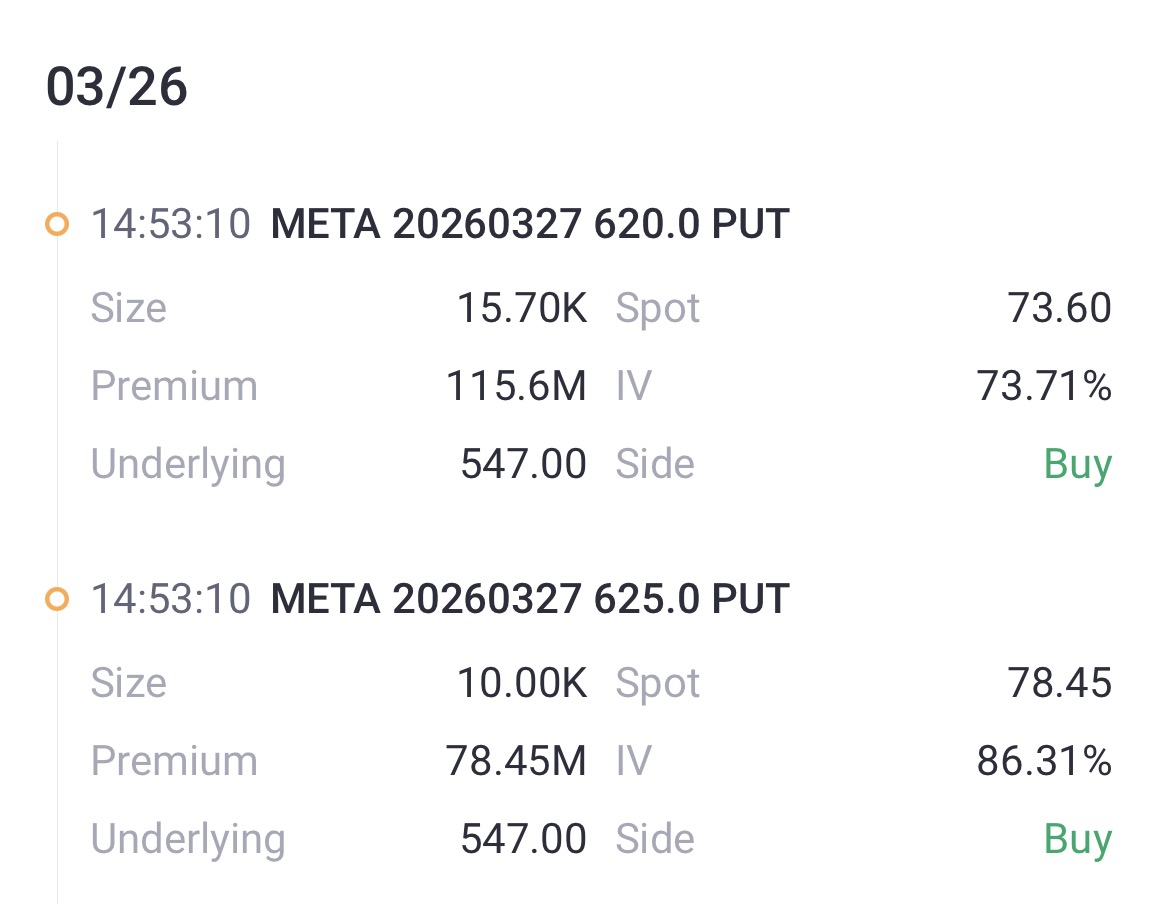Screen dimensions: 1170x904
Task: Click orange marker beside 620.0 PUT entry
Action: click(x=57, y=224)
